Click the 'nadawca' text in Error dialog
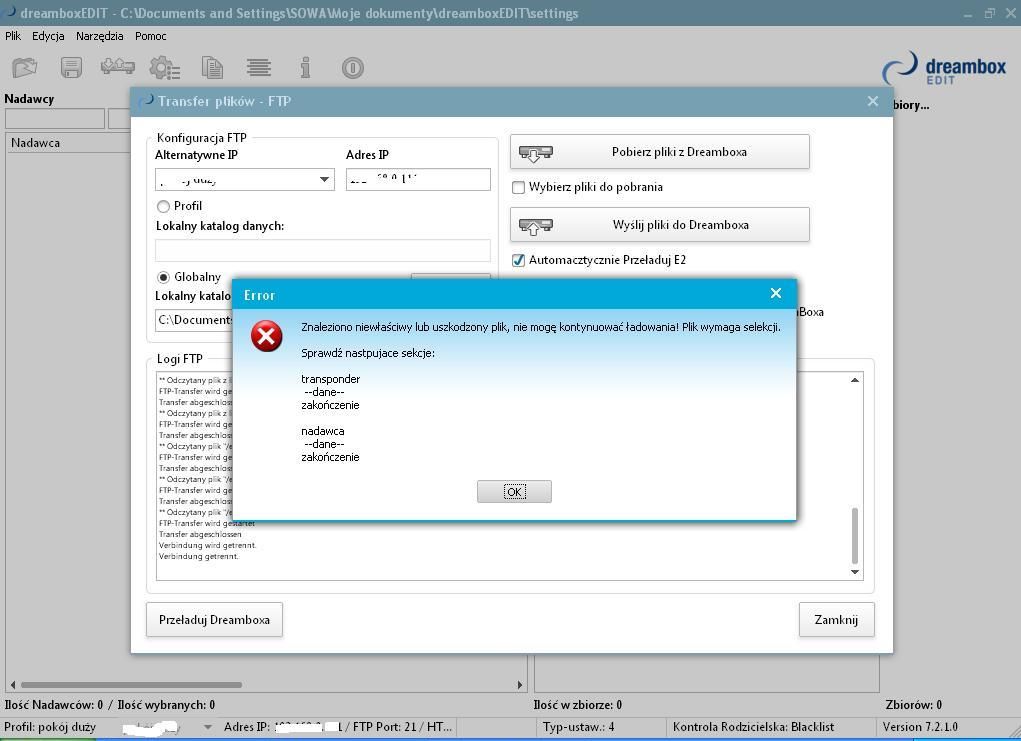1021x741 pixels. tap(323, 431)
